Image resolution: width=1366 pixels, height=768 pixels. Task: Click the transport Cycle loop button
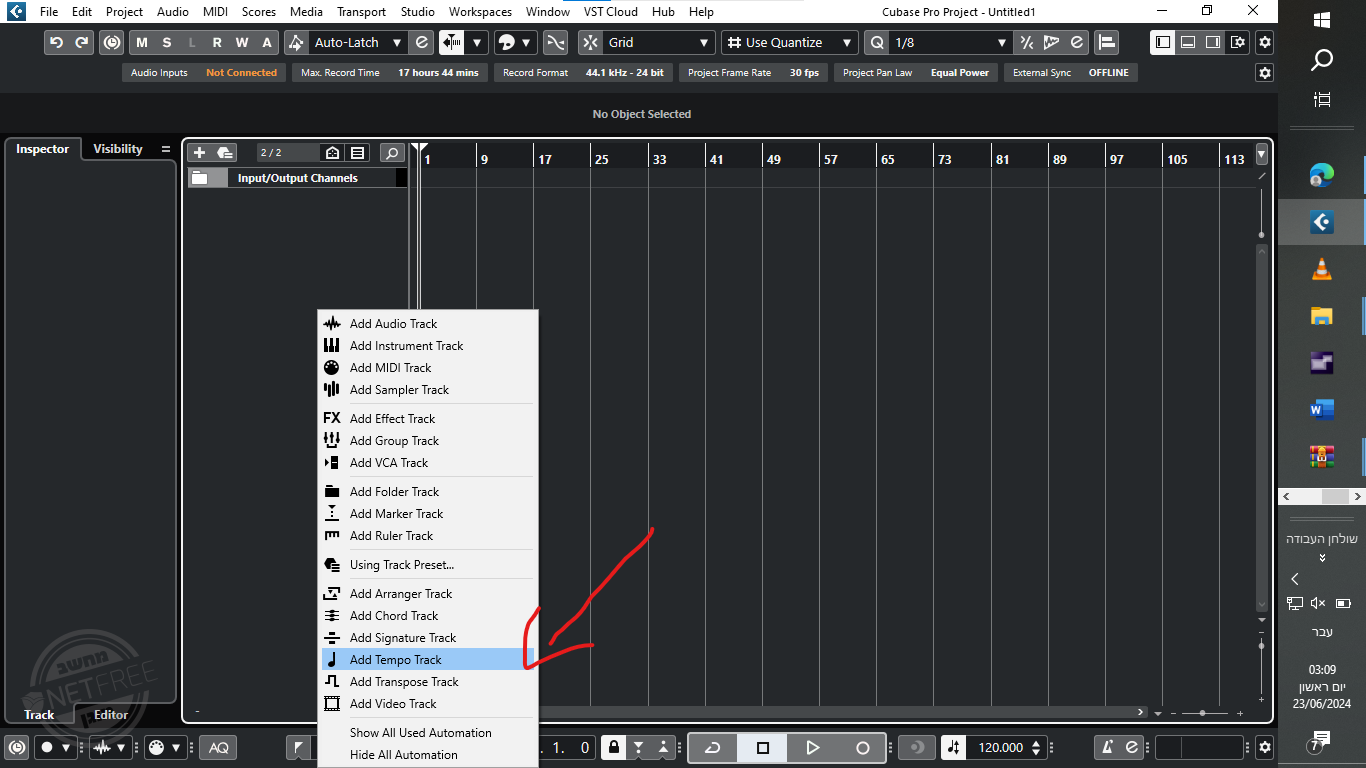(713, 747)
